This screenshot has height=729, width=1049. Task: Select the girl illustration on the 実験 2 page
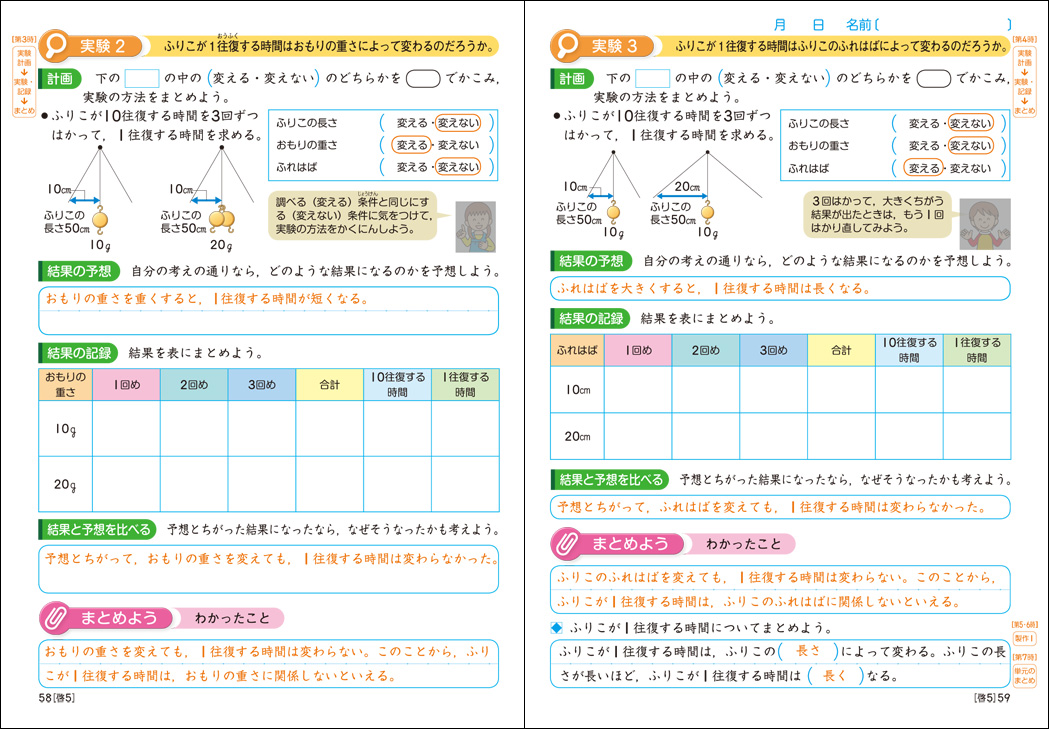476,227
